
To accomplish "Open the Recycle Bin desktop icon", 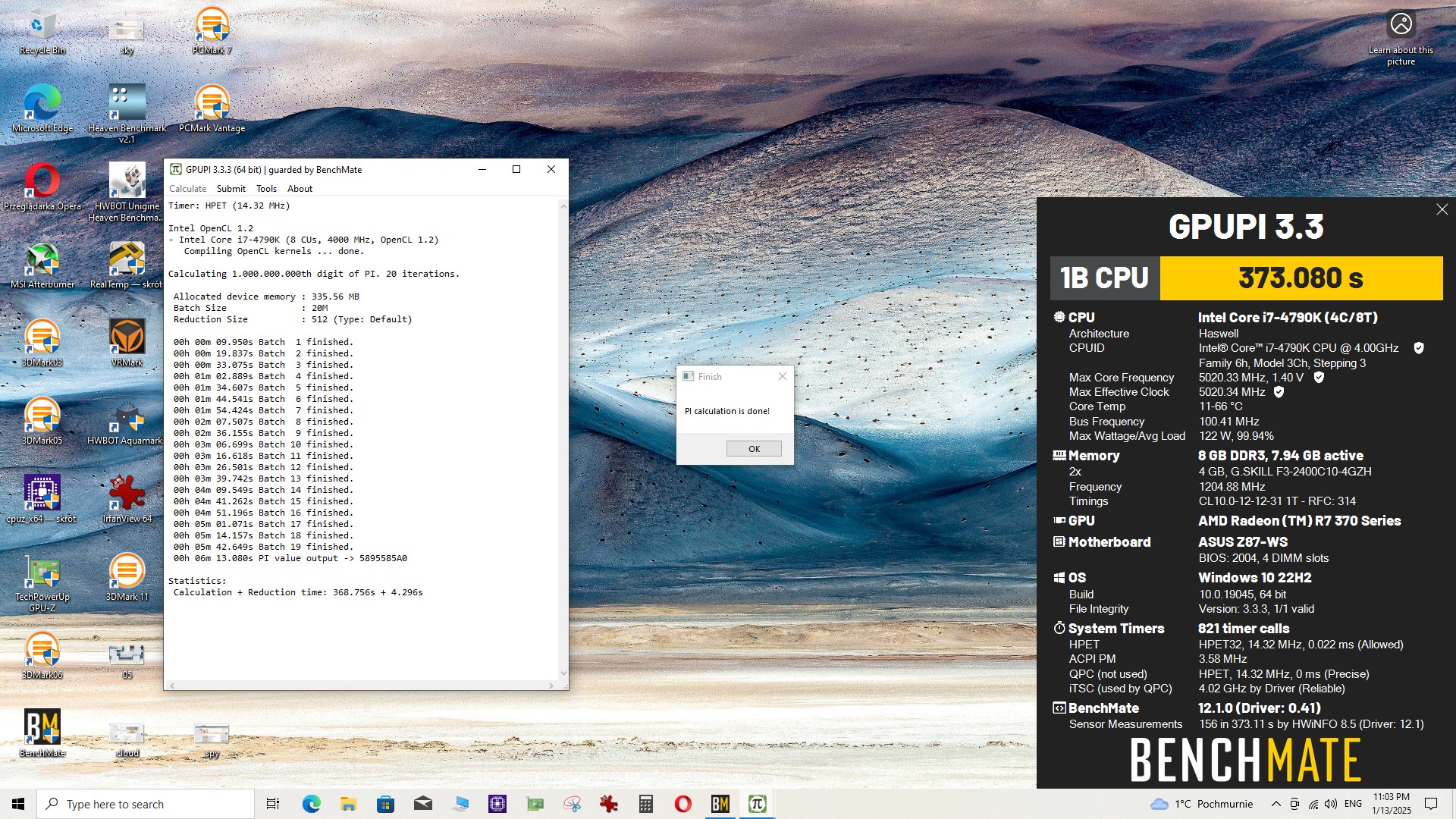I will click(42, 32).
